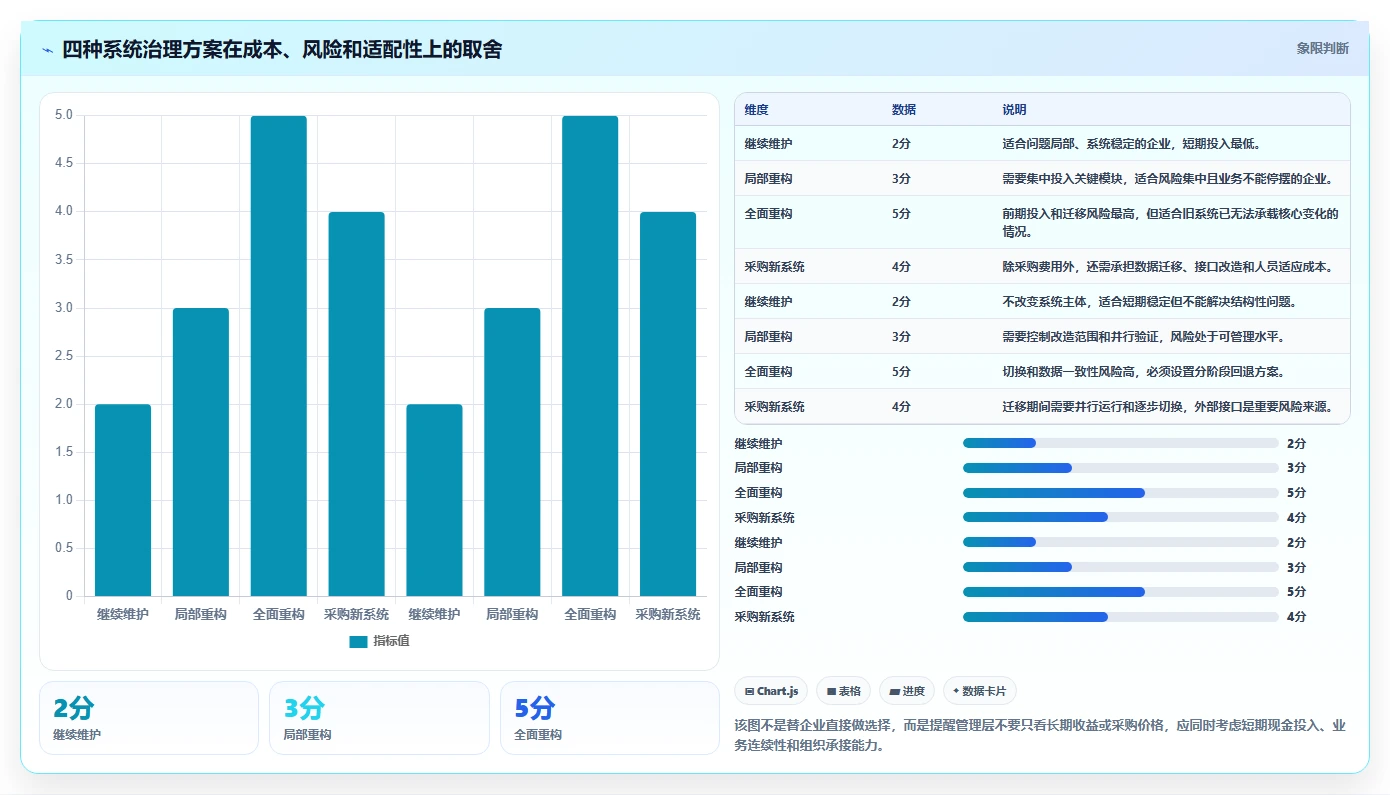This screenshot has height=795, width=1390.
Task: Select the Chart.js tag label
Action: point(778,691)
